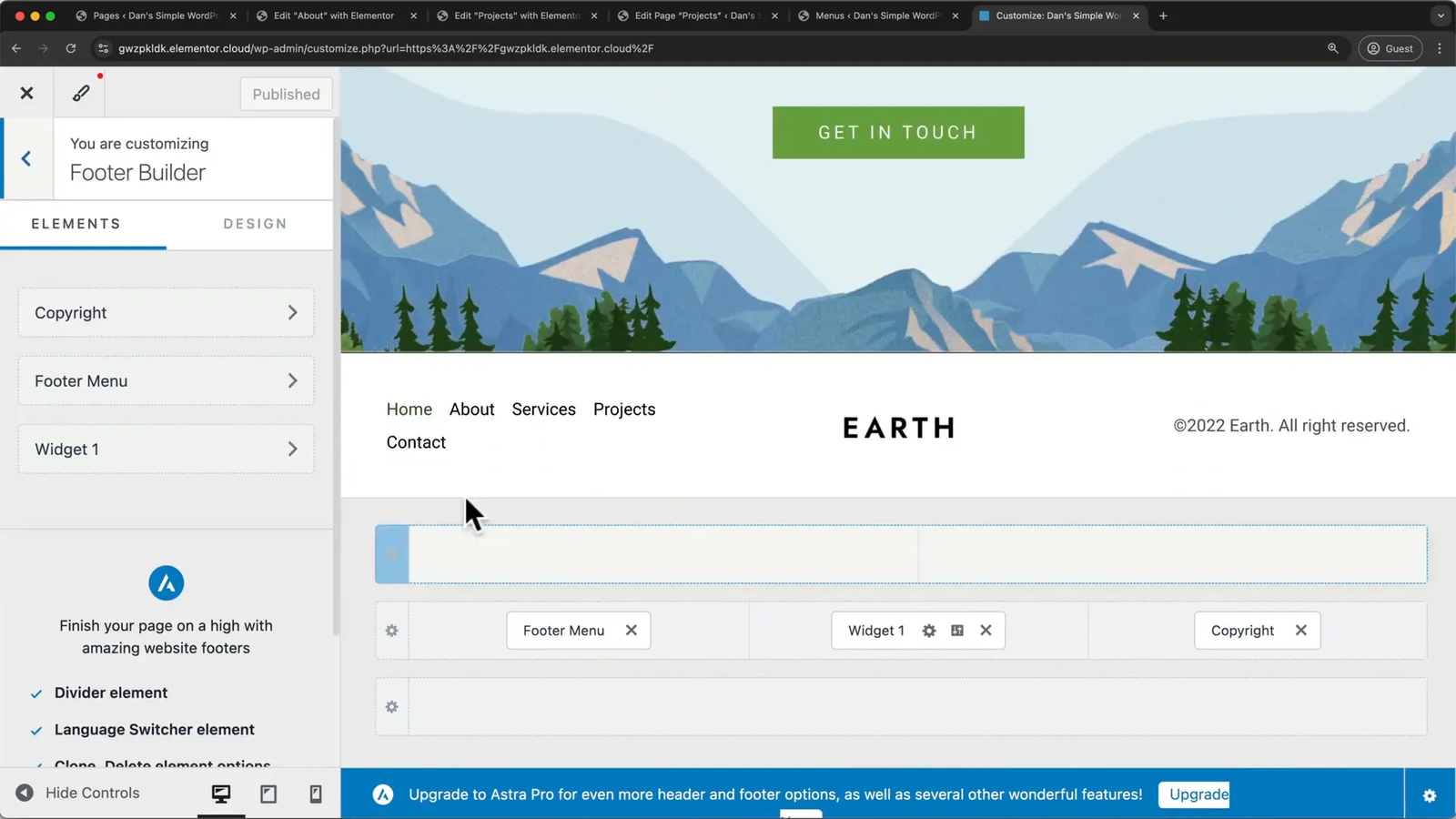Hide Controls in the customizer
The image size is (1456, 819).
(x=77, y=793)
